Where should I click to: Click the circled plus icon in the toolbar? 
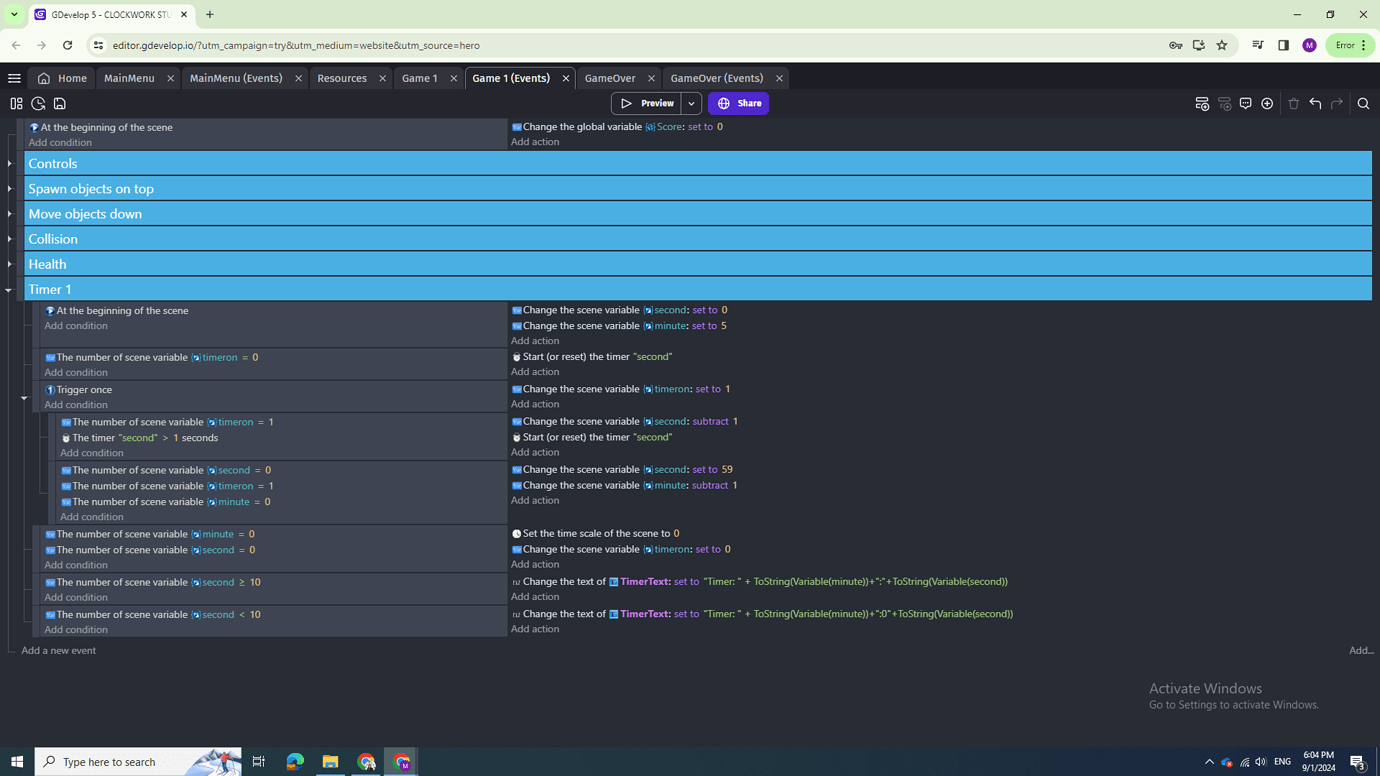click(1267, 103)
